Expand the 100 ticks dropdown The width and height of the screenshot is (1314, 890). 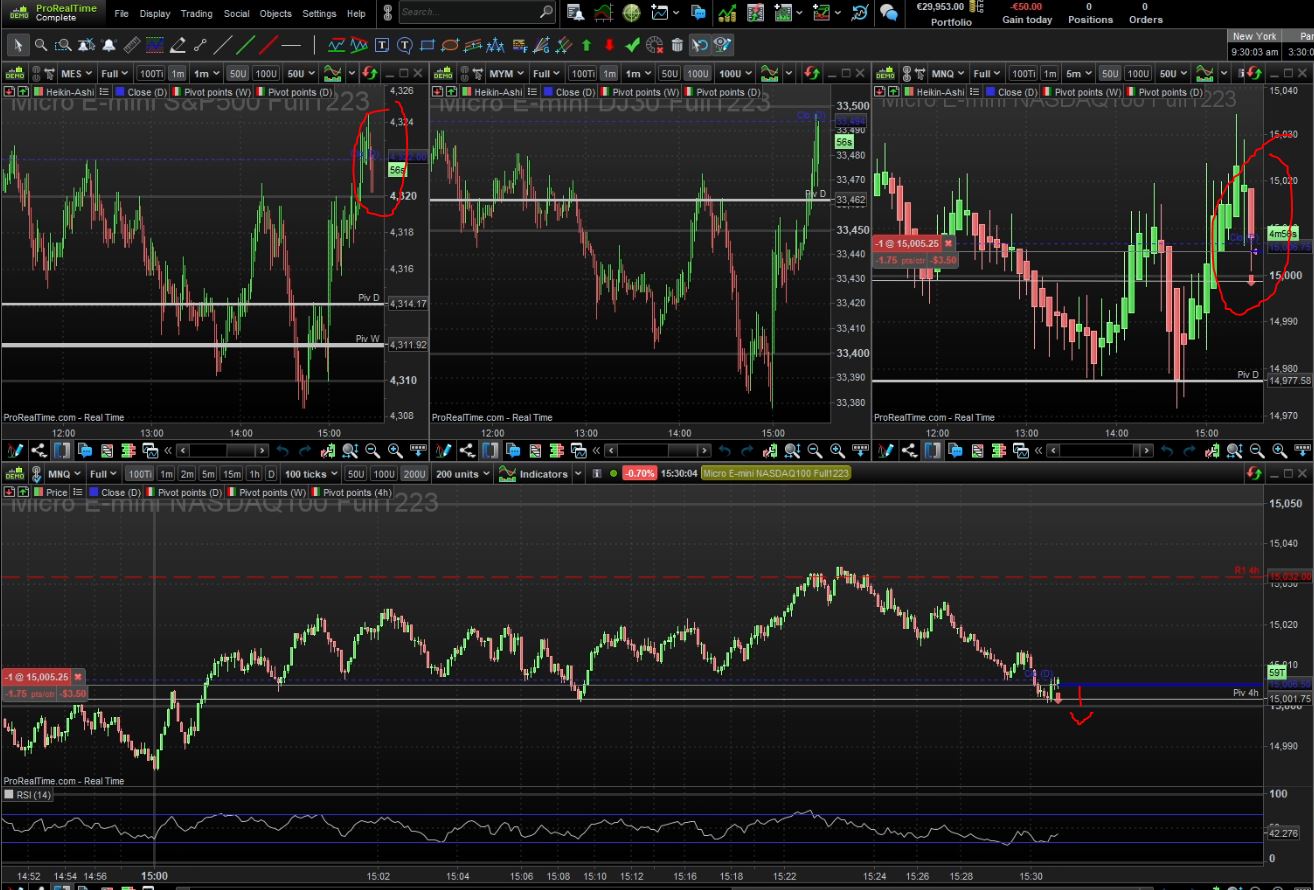pyautogui.click(x=311, y=473)
